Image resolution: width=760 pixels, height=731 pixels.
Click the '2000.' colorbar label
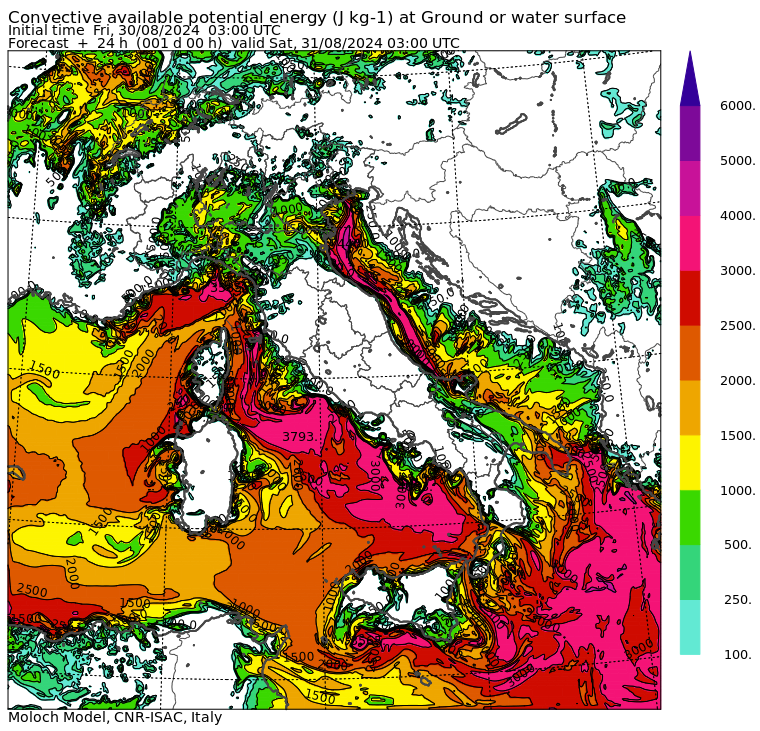tap(737, 380)
